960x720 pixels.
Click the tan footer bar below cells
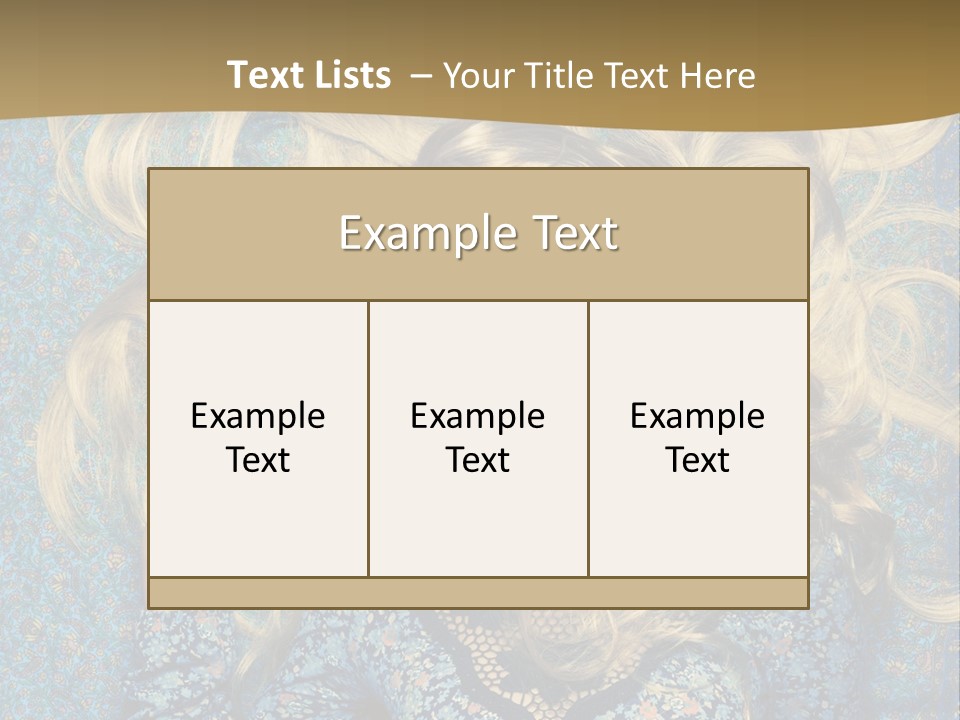tap(478, 593)
